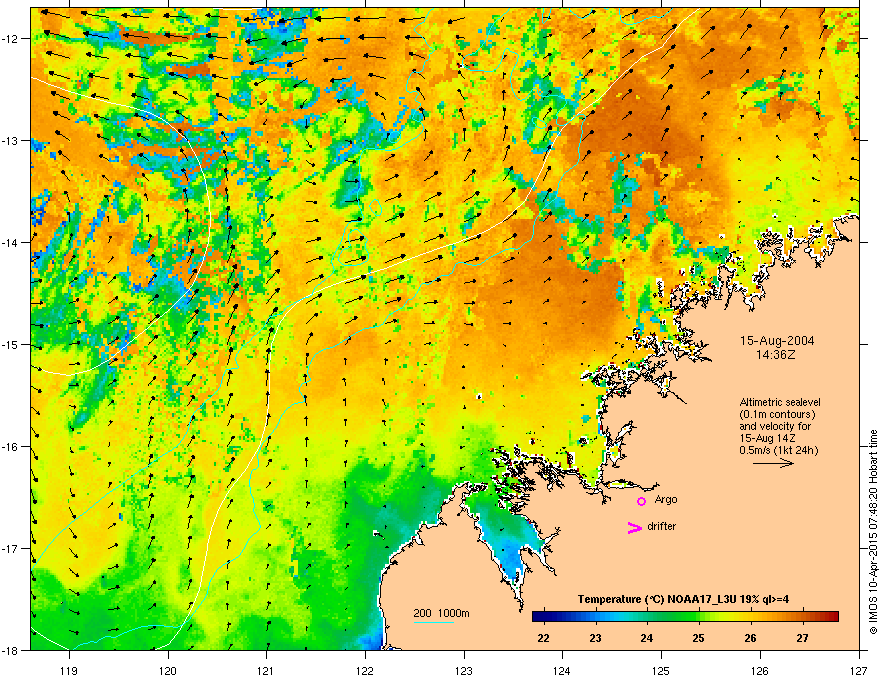Click the longitude axis label 126
The height and width of the screenshot is (680, 880).
[x=760, y=670]
